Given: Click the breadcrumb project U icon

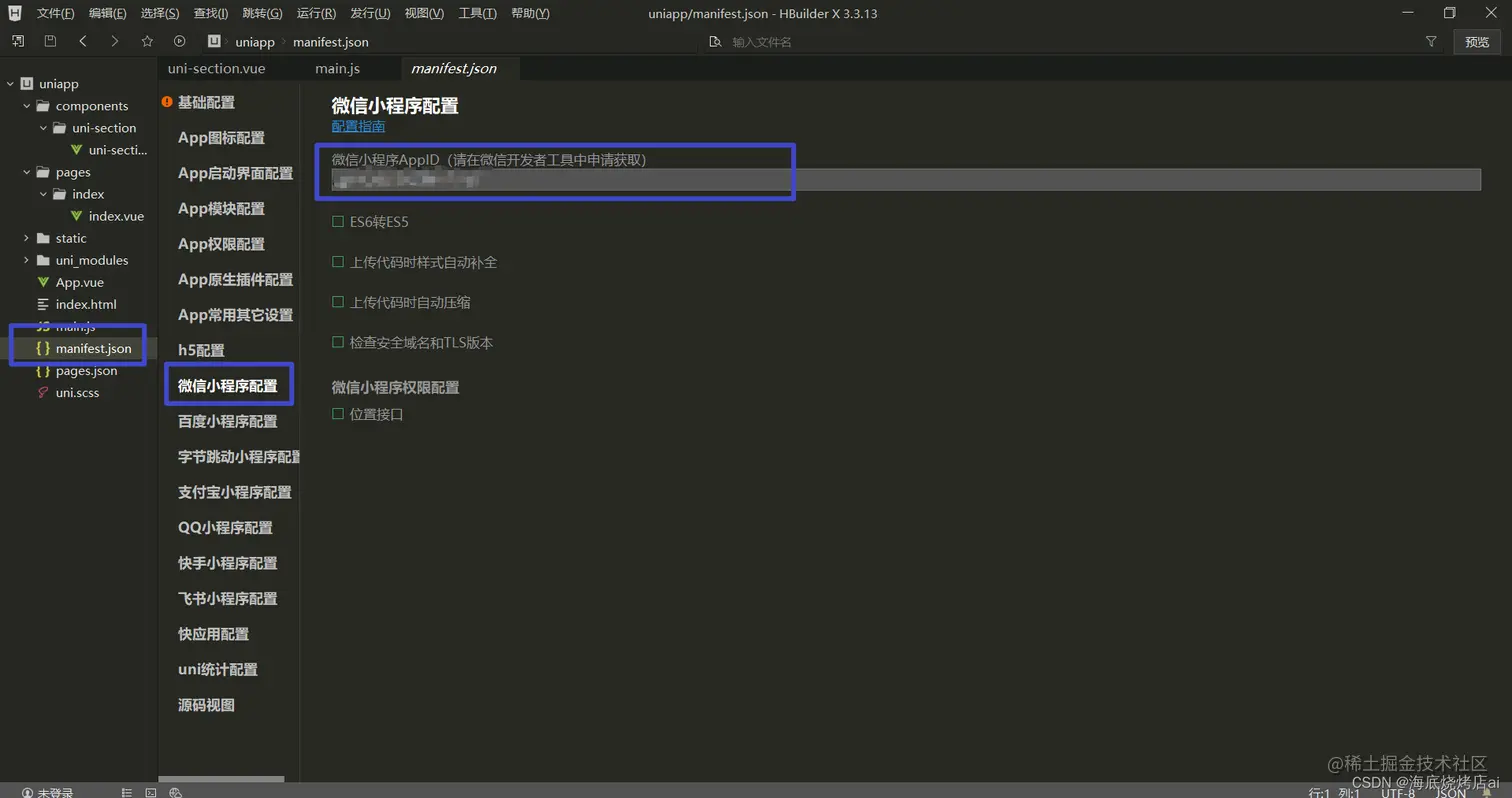Looking at the screenshot, I should tap(214, 41).
